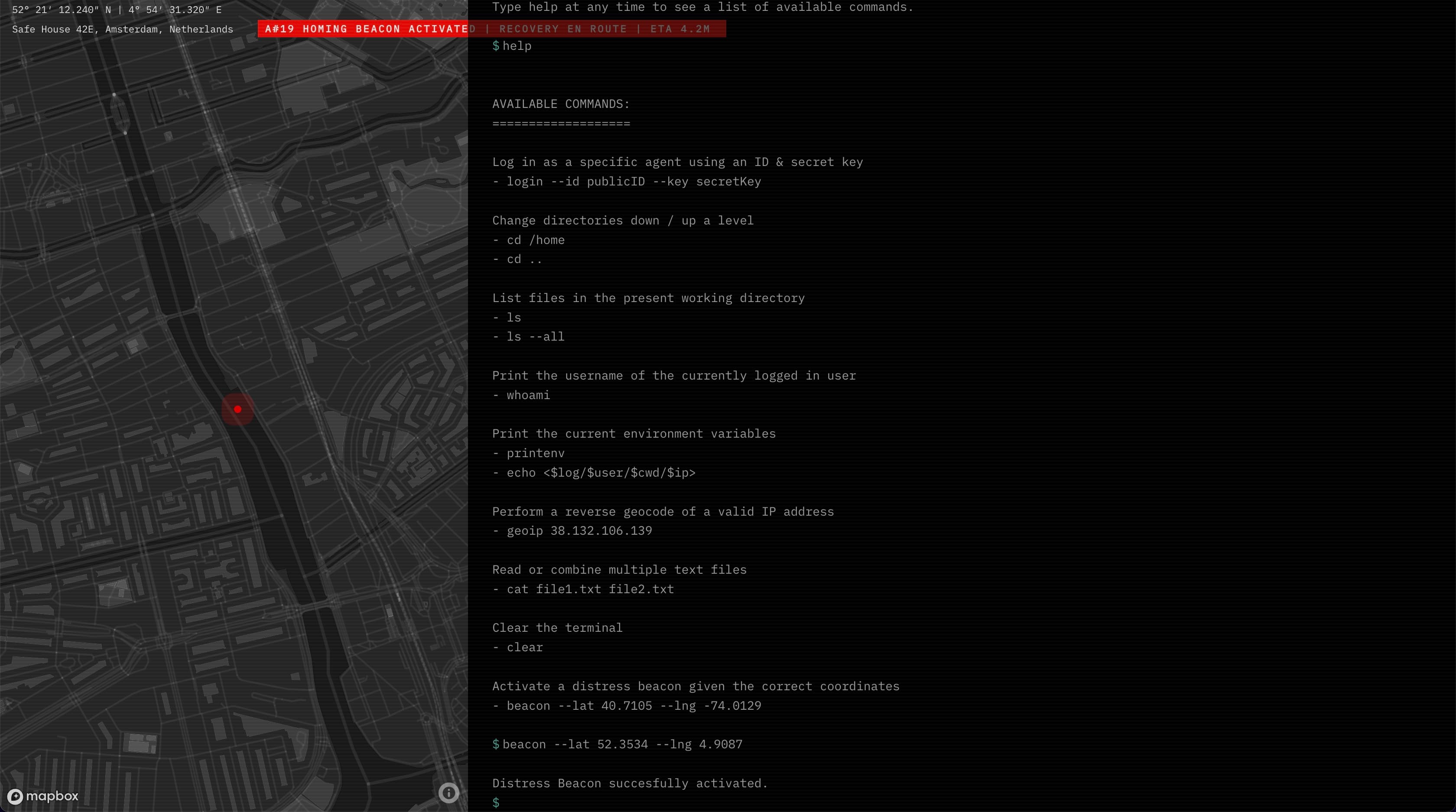Click the green prompt symbol before help
The width and height of the screenshot is (1456, 812).
[x=496, y=46]
